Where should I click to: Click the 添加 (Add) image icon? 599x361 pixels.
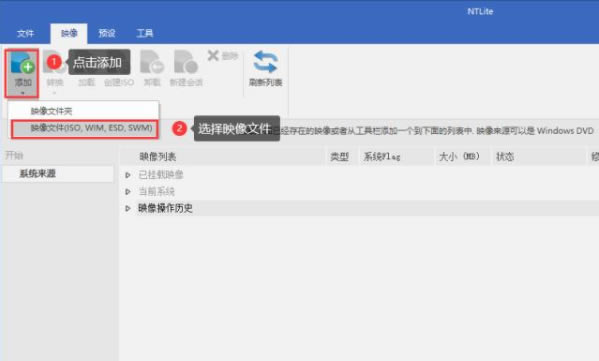coord(22,63)
